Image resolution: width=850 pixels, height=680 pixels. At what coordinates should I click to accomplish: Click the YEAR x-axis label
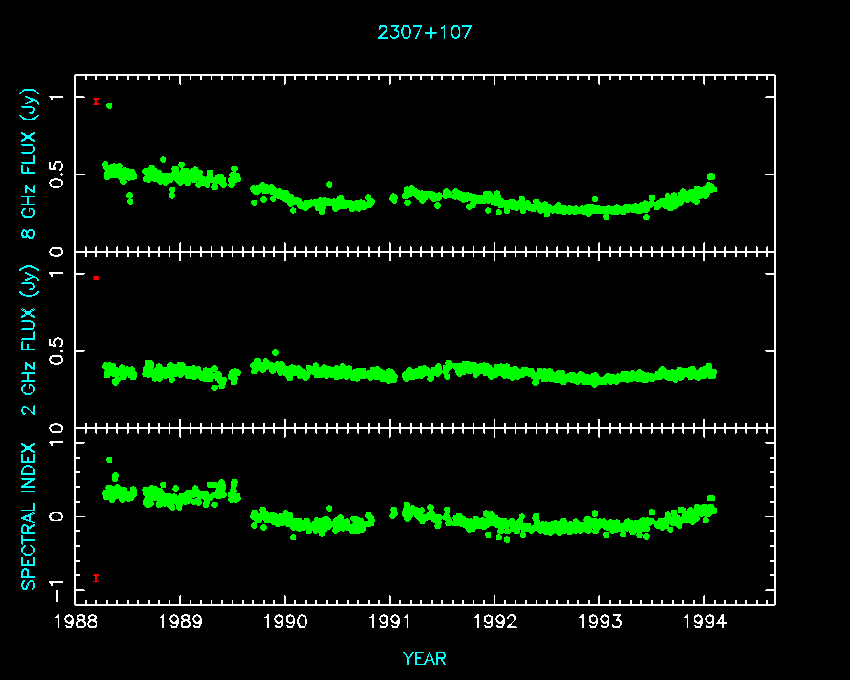[x=424, y=659]
